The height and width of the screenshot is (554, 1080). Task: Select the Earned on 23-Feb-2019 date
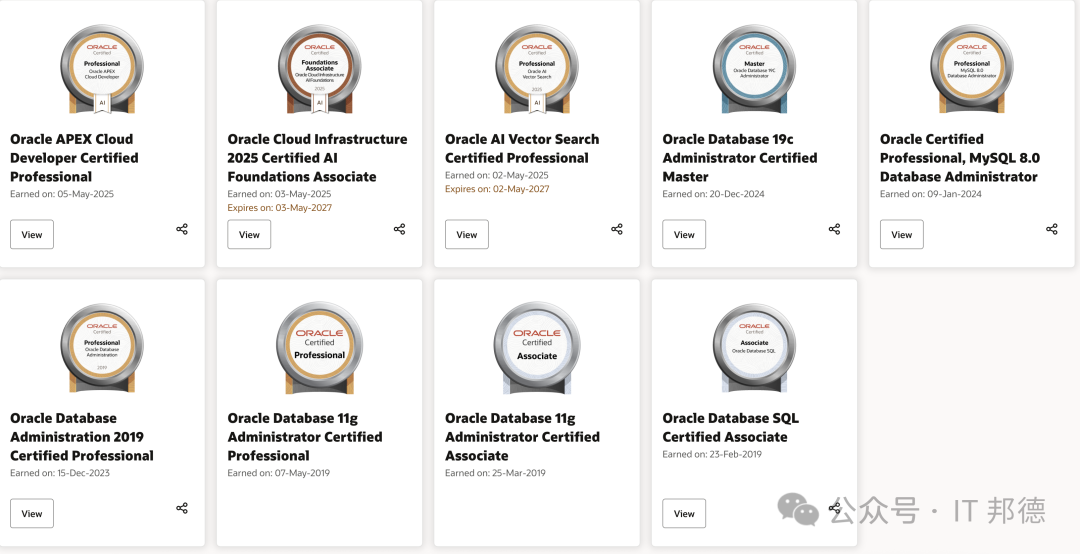pos(712,455)
